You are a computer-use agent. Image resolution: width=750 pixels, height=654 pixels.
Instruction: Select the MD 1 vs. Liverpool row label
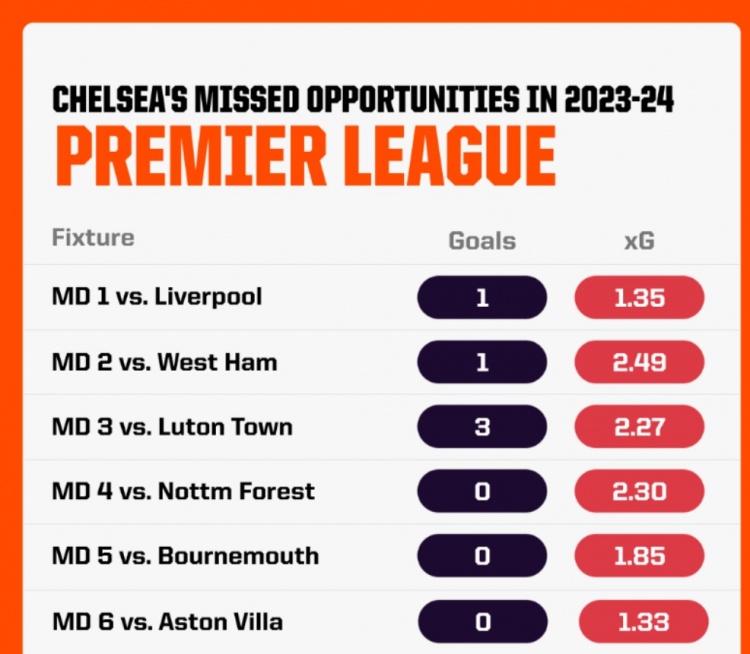pyautogui.click(x=157, y=297)
